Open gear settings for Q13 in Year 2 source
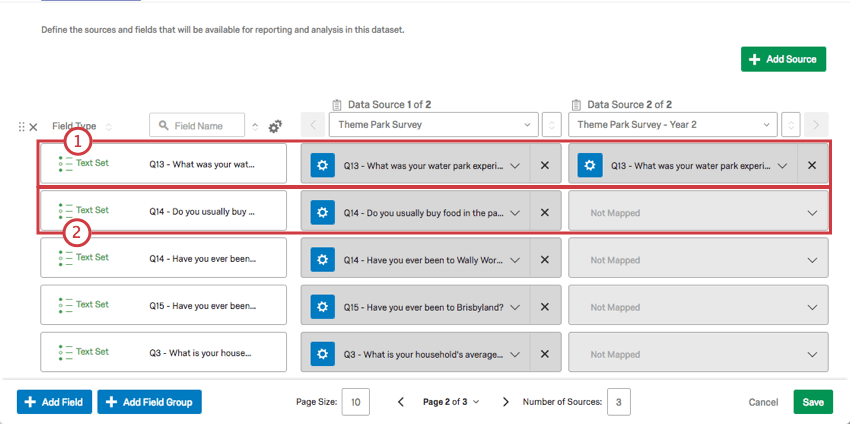The image size is (850, 424). click(x=589, y=165)
